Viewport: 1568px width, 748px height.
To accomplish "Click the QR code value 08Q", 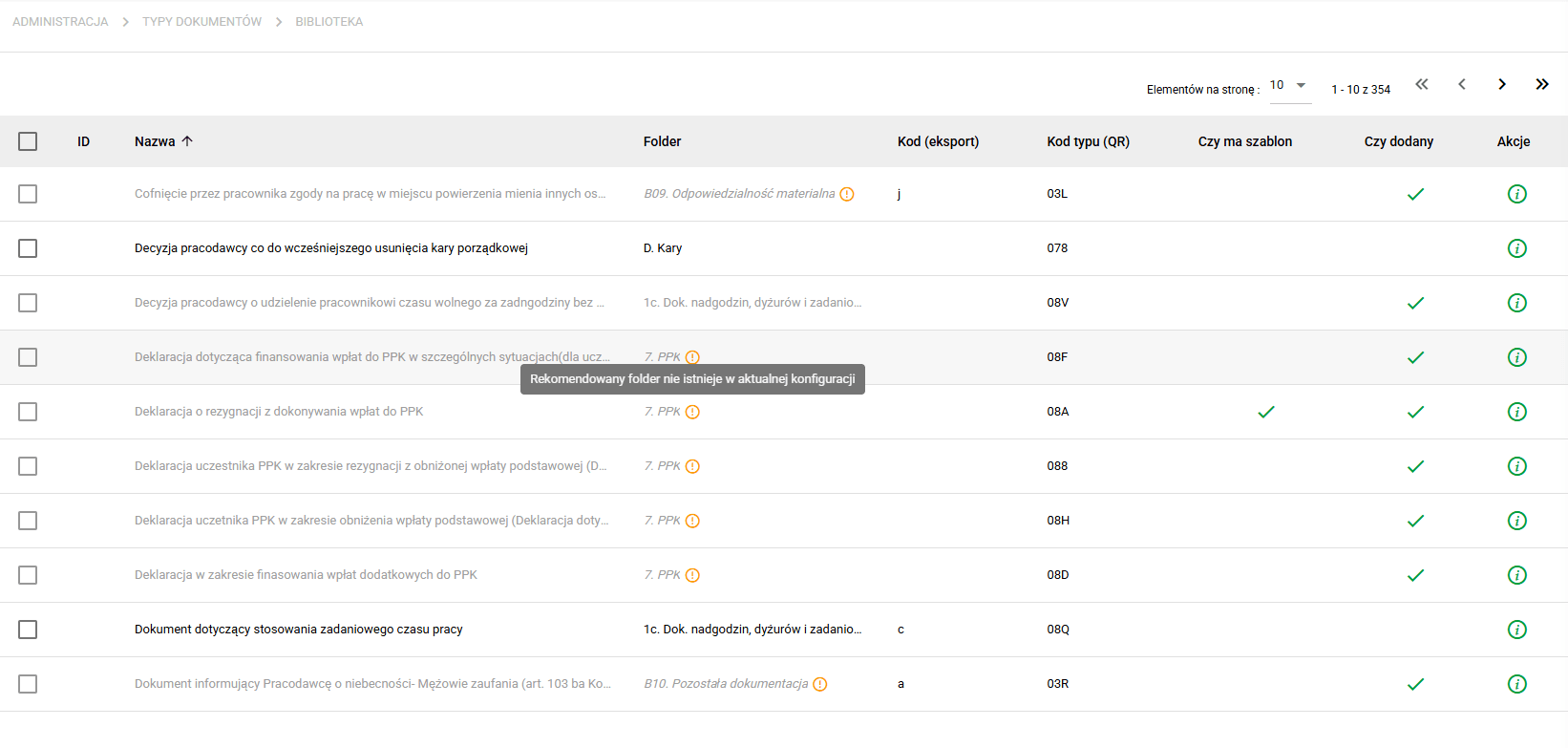I will pos(1058,630).
